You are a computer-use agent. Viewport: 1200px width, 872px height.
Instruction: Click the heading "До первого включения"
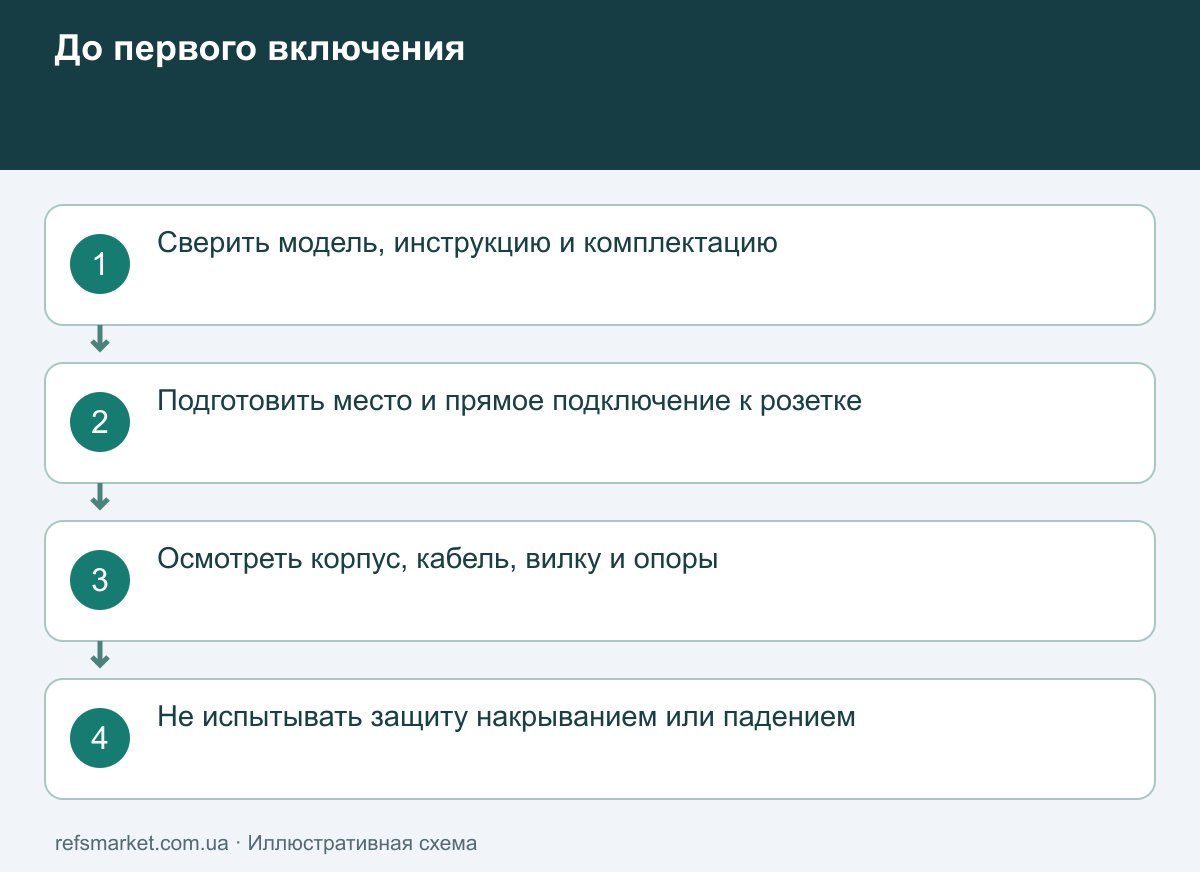point(259,49)
